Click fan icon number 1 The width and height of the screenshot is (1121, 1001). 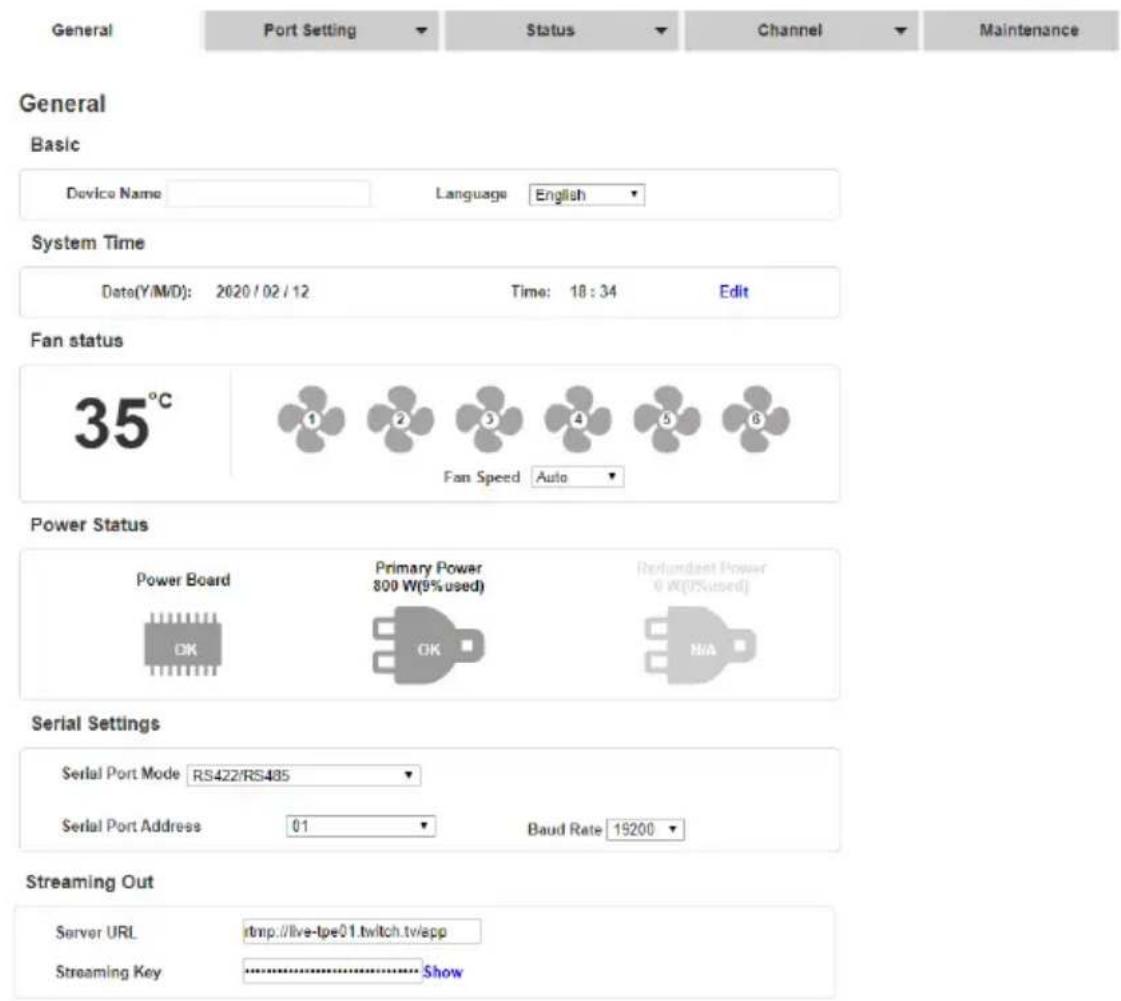(311, 419)
